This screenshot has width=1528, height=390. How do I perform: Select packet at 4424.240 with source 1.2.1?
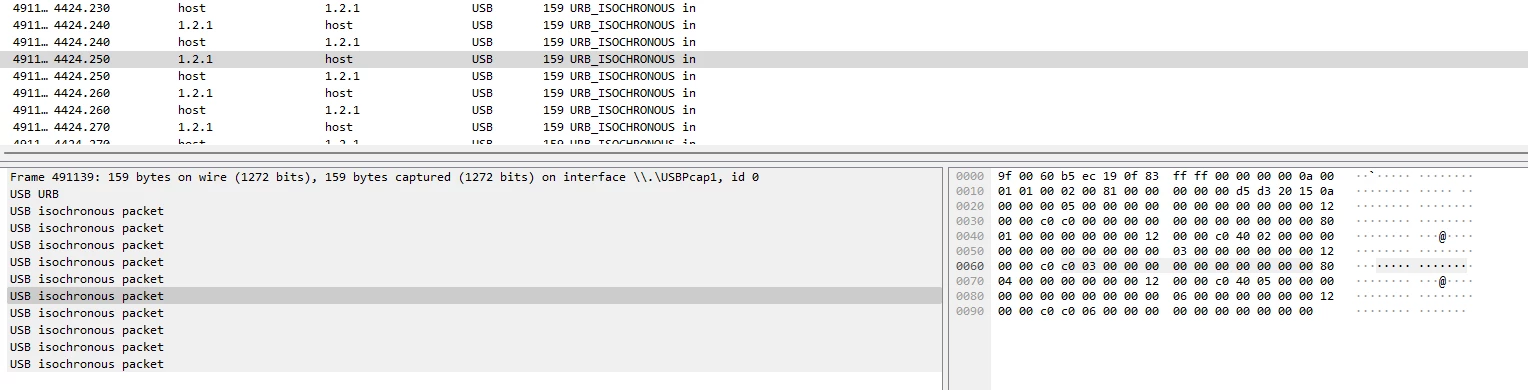[764, 25]
